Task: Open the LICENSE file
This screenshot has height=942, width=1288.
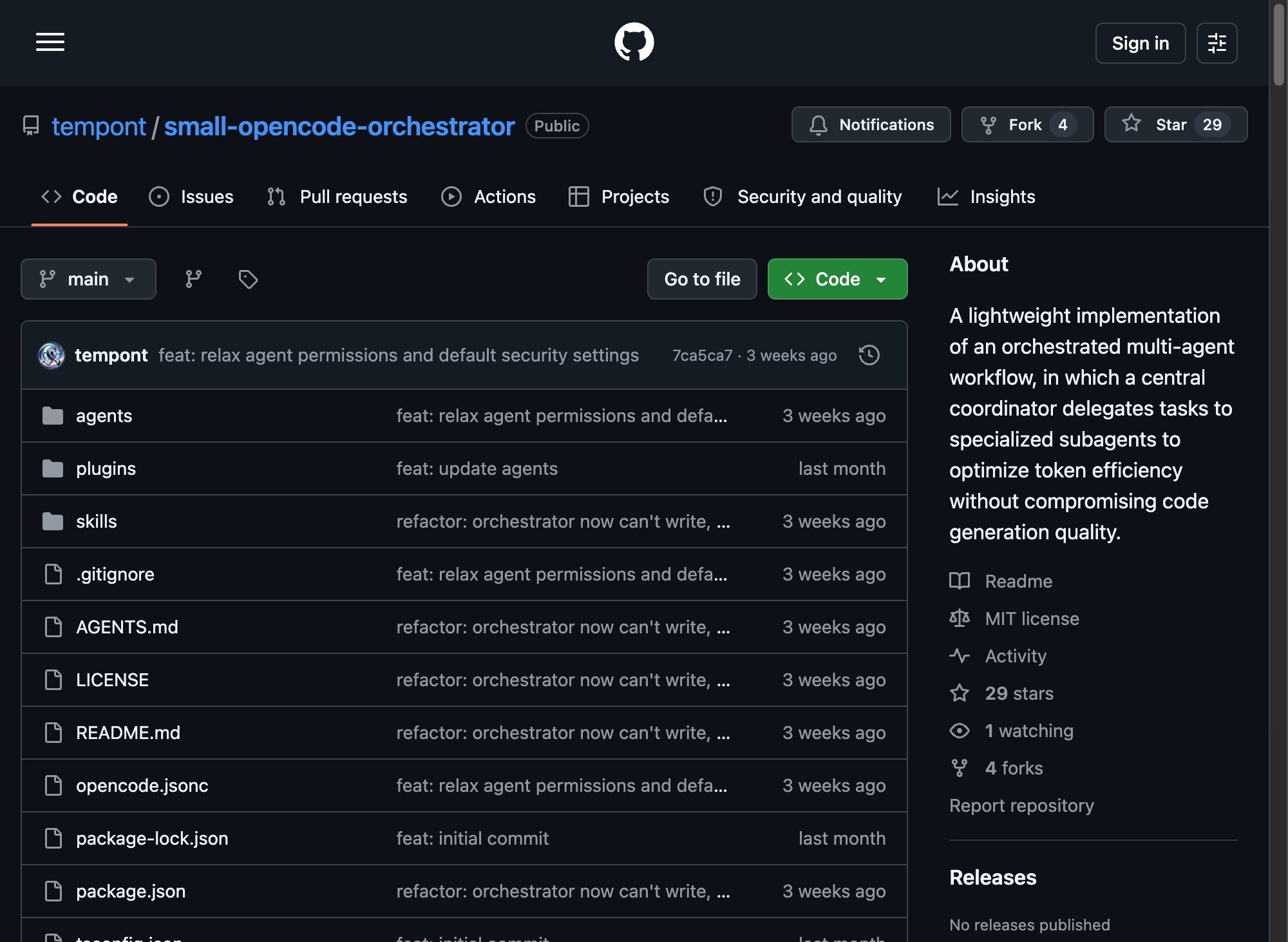Action: 112,680
